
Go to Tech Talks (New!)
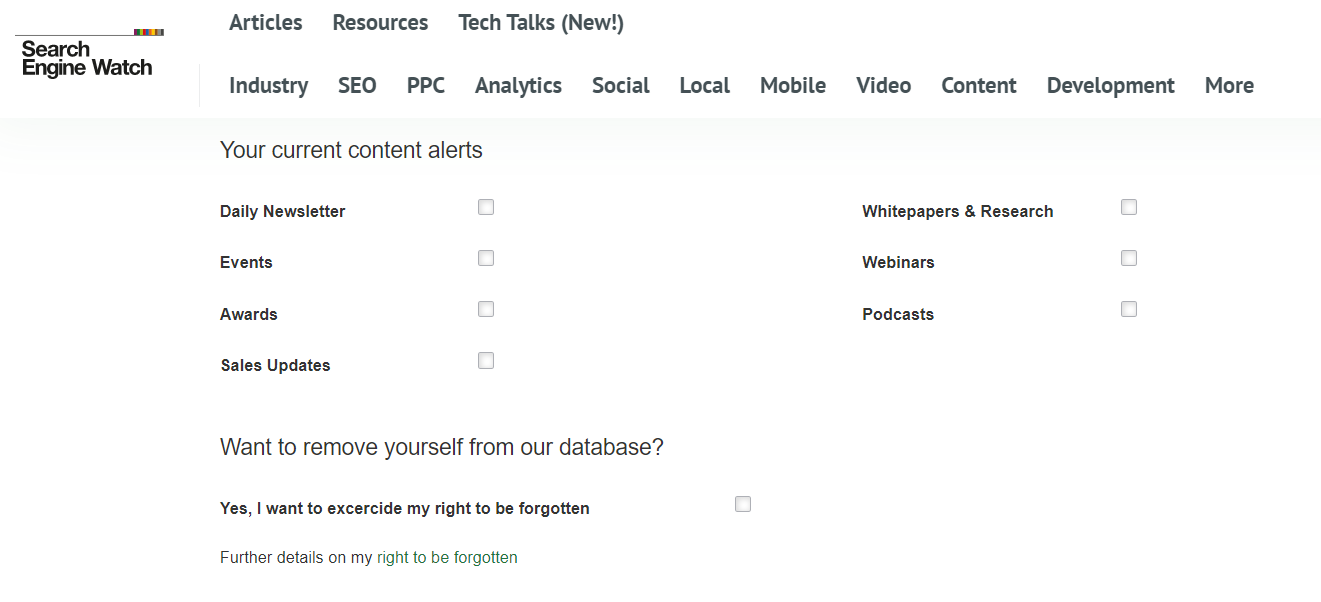tap(541, 22)
